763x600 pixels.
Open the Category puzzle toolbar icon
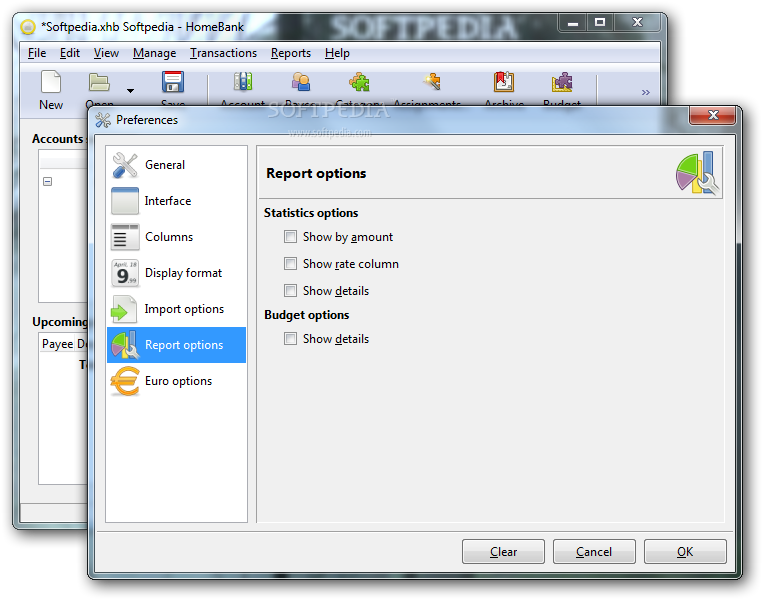(359, 82)
